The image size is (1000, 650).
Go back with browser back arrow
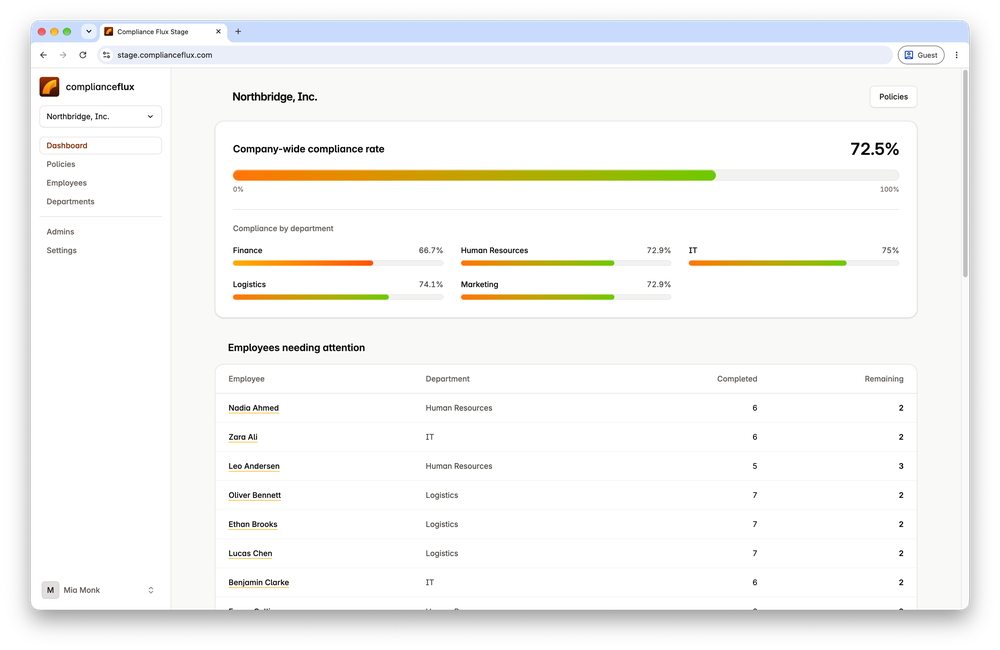pos(43,55)
